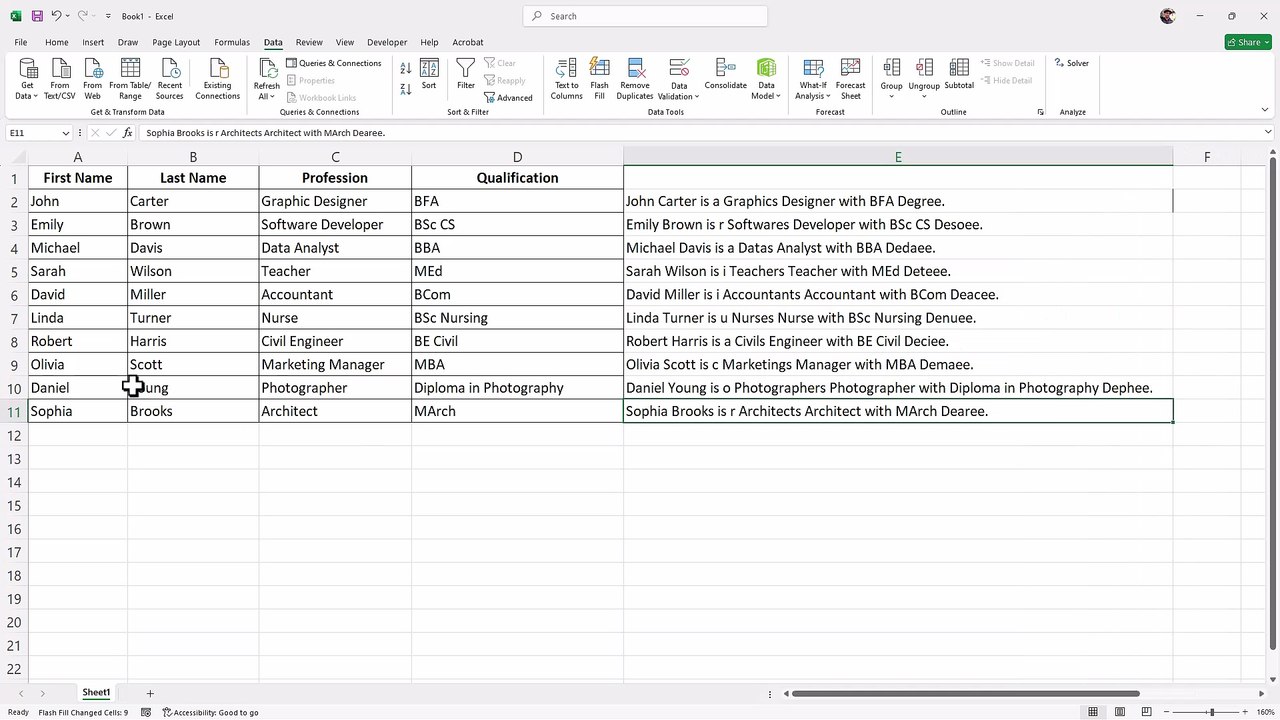Open user account profile picture
The width and height of the screenshot is (1280, 720).
click(x=1167, y=16)
